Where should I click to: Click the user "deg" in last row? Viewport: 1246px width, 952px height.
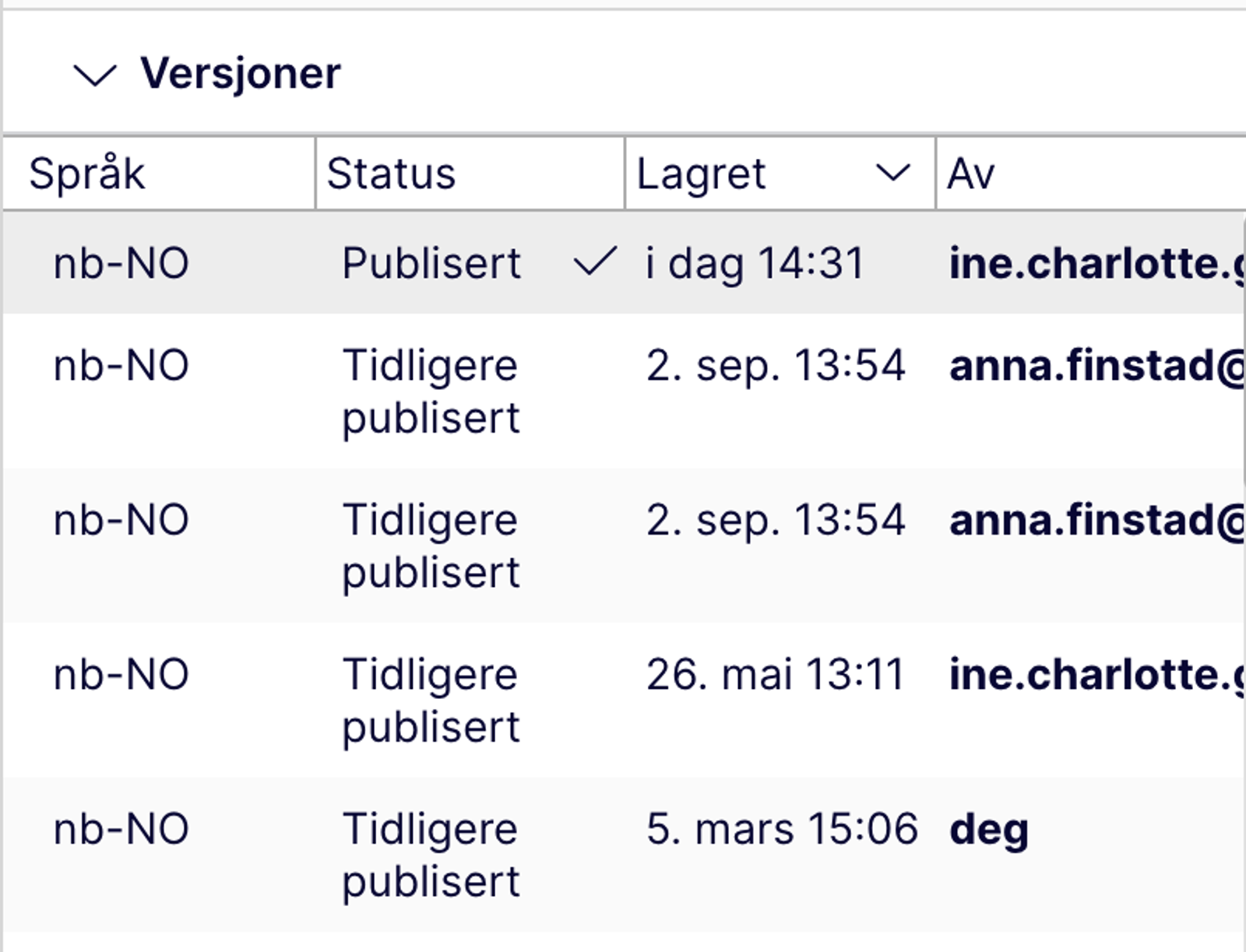coord(989,830)
